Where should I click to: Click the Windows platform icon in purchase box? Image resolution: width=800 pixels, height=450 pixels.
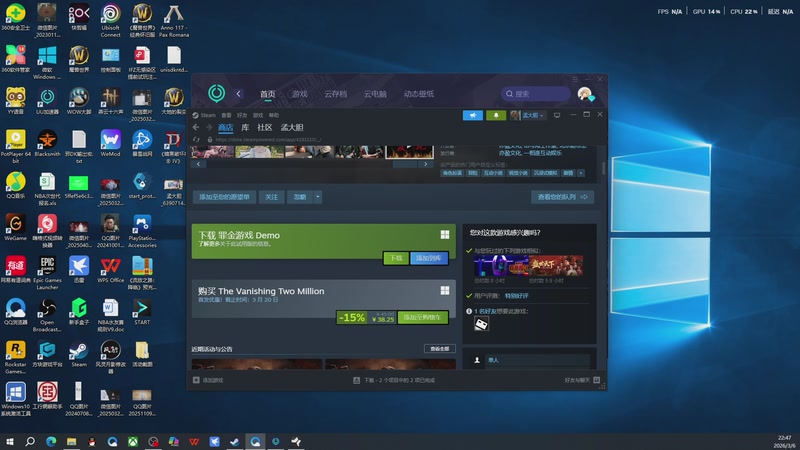pyautogui.click(x=445, y=290)
